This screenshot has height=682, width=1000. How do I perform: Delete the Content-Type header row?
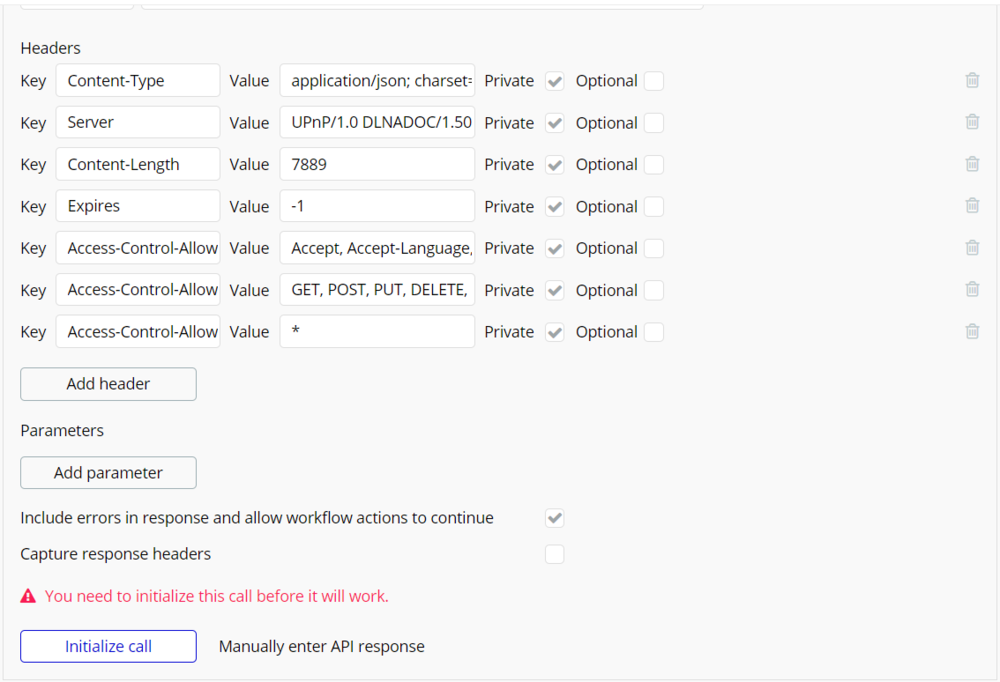(972, 80)
